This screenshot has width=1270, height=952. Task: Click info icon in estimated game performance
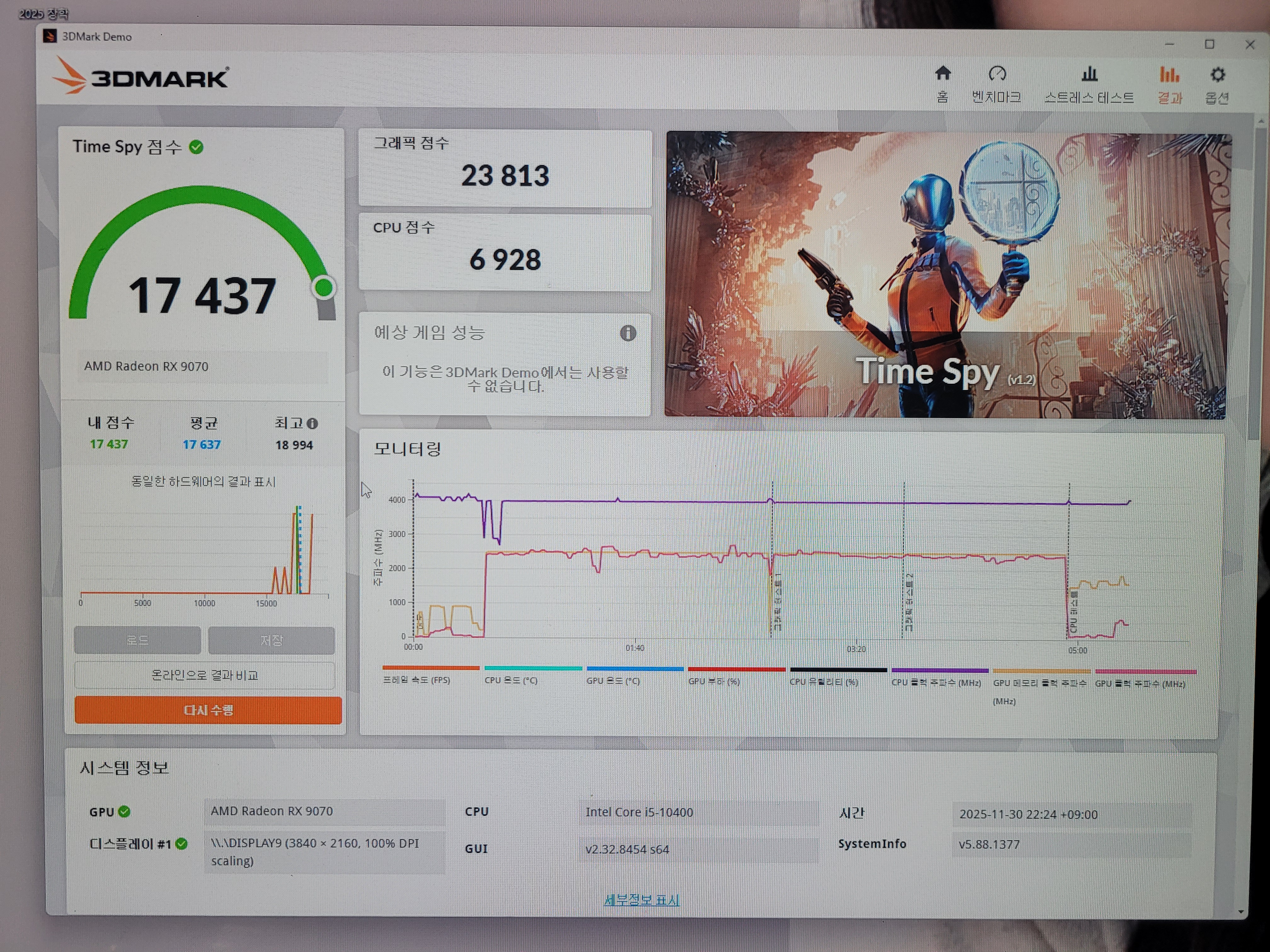(627, 333)
